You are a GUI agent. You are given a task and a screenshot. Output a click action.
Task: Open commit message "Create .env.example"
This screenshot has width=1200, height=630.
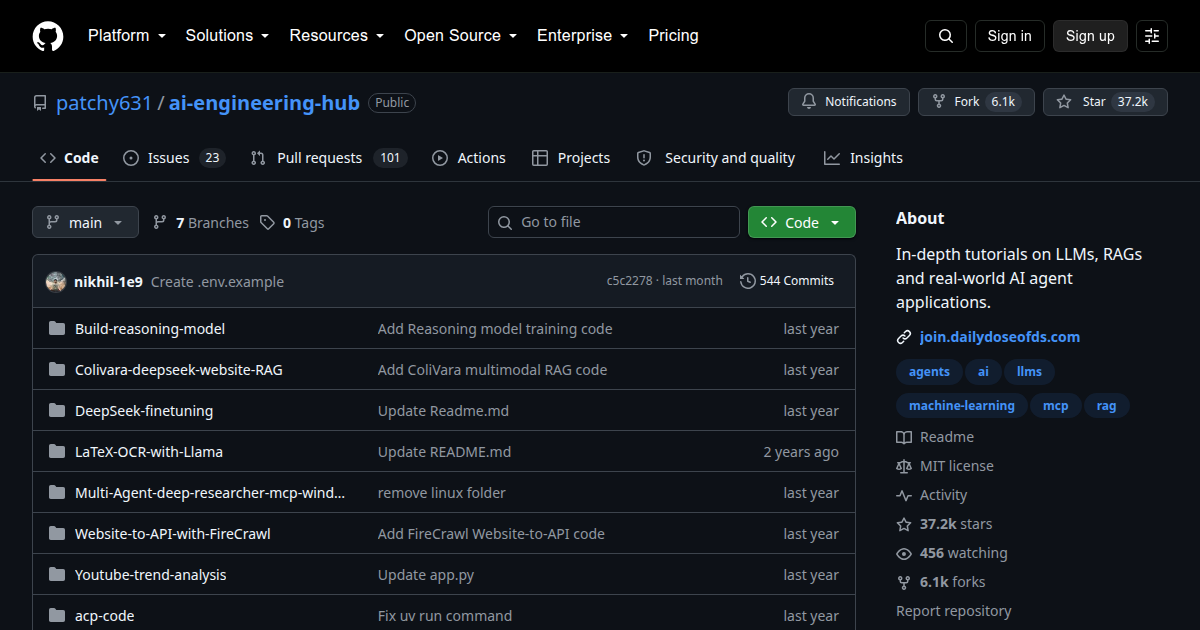(217, 282)
